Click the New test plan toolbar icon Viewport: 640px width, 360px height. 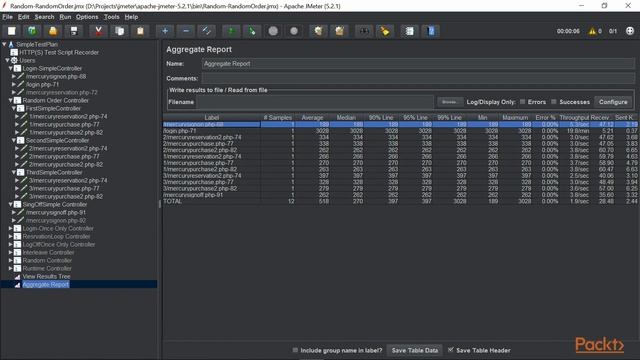pyautogui.click(x=12, y=31)
